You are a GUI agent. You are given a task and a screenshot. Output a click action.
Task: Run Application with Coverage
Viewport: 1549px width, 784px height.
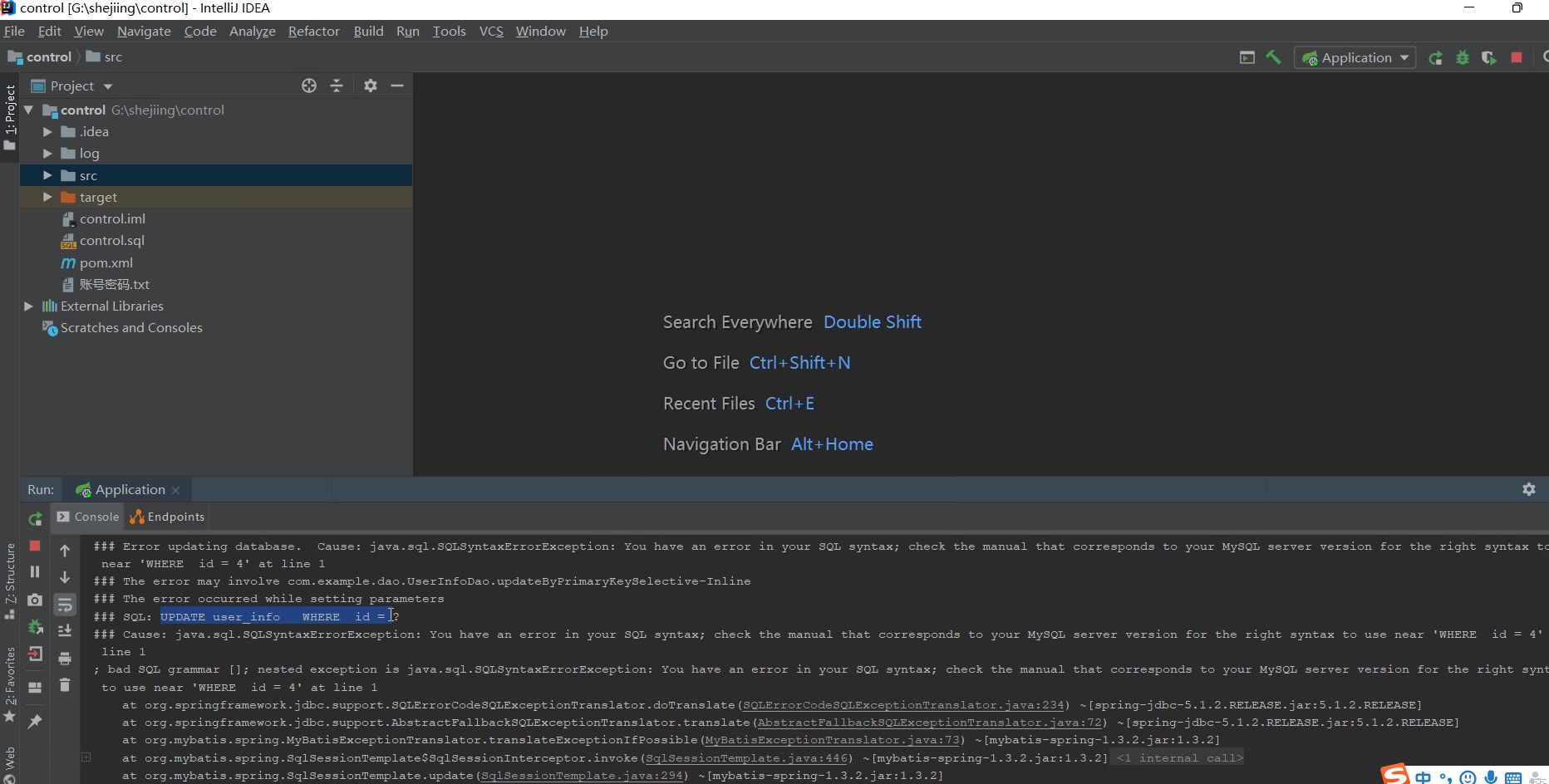tap(1489, 57)
